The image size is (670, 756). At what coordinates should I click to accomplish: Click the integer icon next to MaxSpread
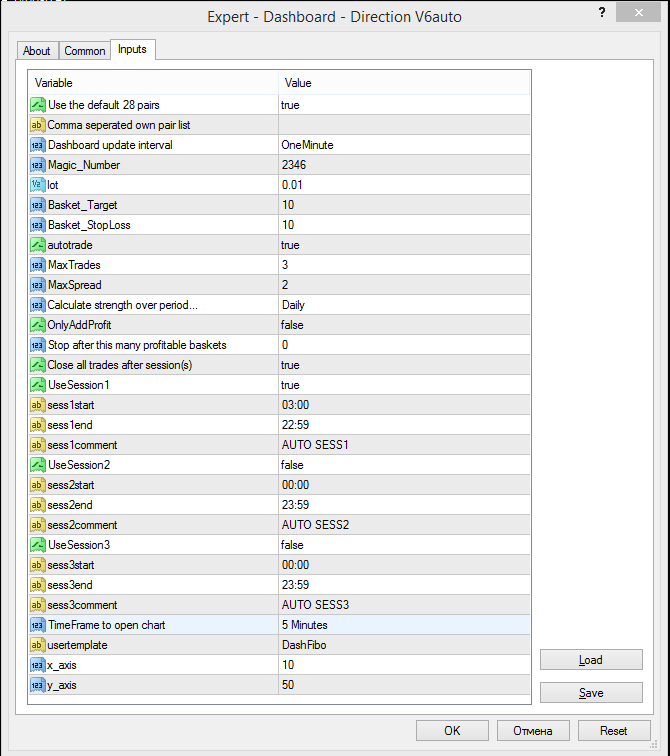(x=38, y=285)
